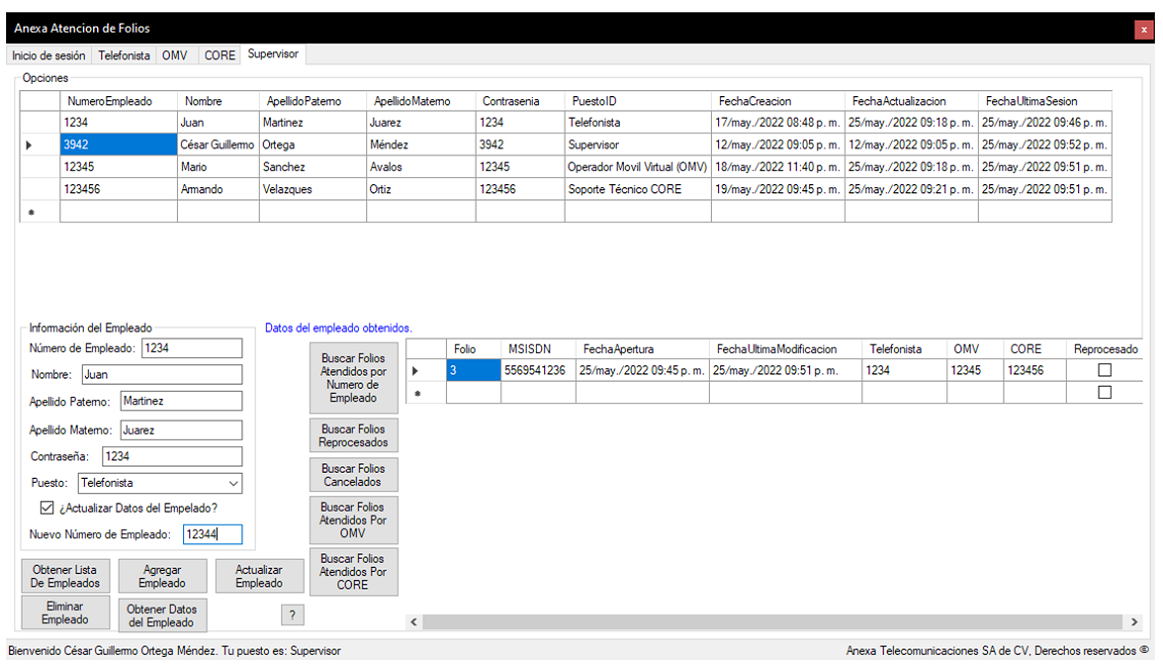Image resolution: width=1163 pixels, height=664 pixels.
Task: Toggle the Reprocesado checkbox in the new row
Action: pos(1105,393)
